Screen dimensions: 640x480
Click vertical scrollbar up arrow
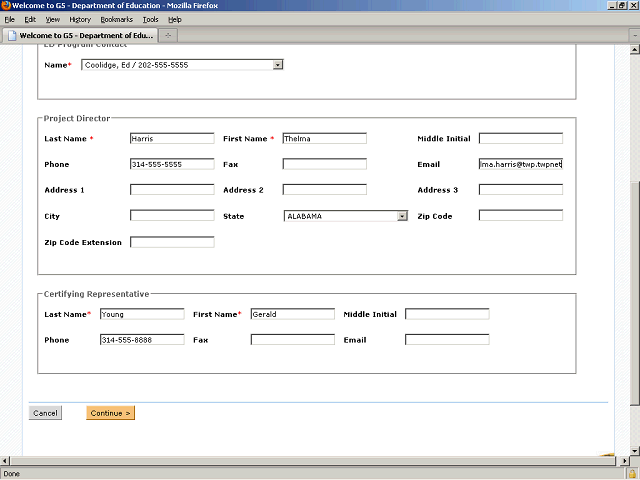pos(634,49)
